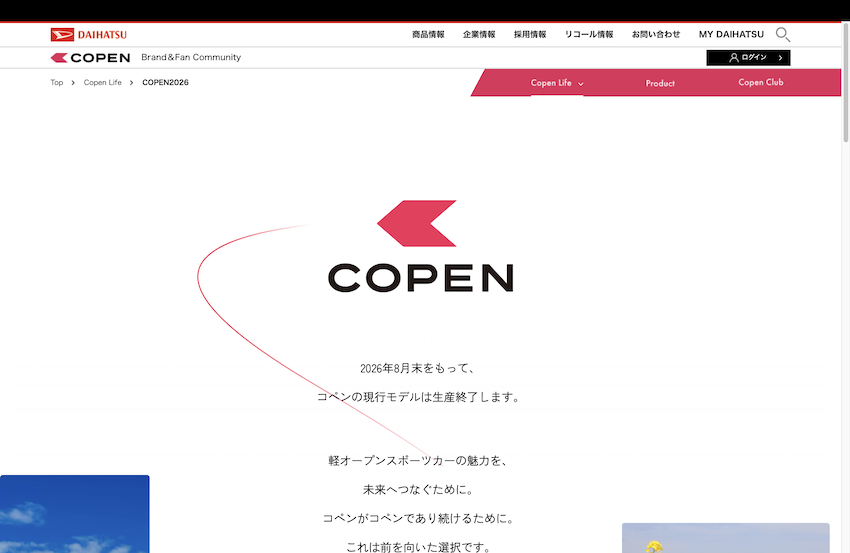Image resolution: width=850 pixels, height=553 pixels.
Task: Expand the Copen Life dropdown
Action: (557, 83)
